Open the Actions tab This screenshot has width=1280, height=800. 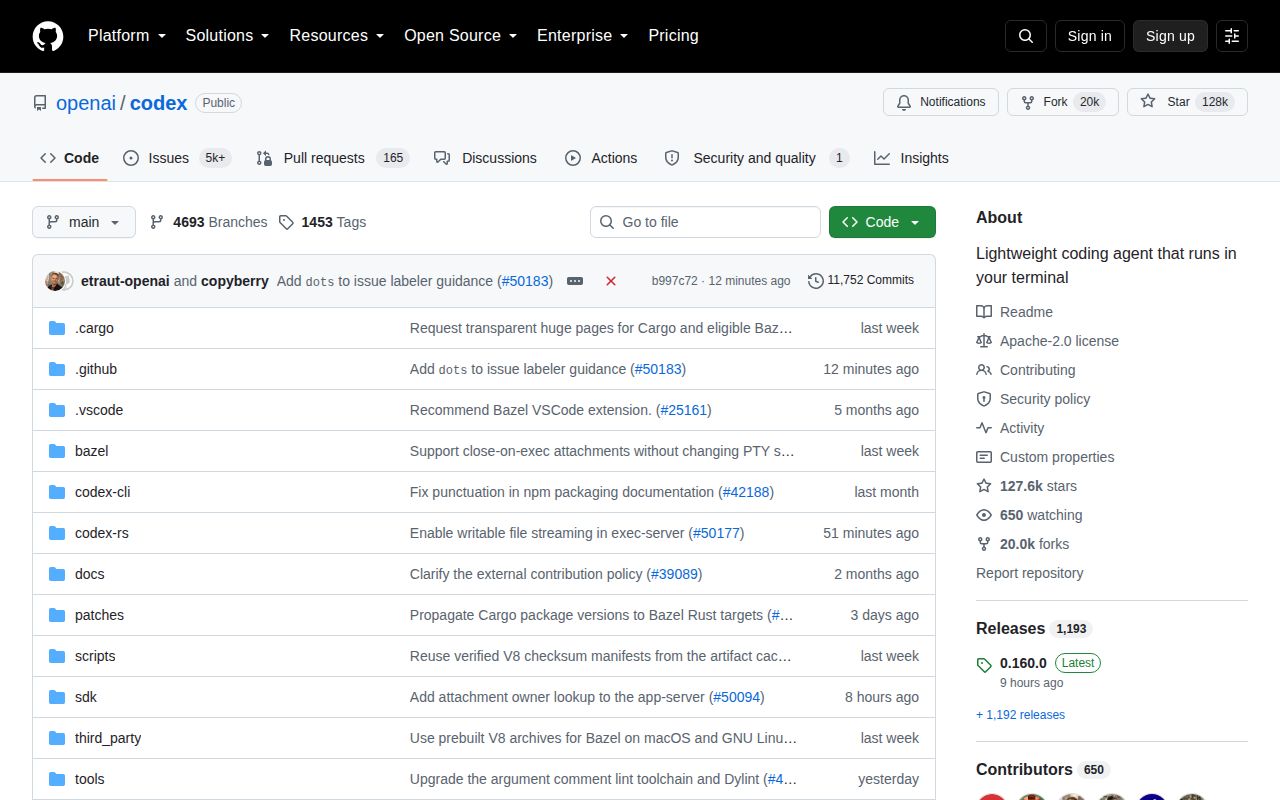click(x=601, y=158)
